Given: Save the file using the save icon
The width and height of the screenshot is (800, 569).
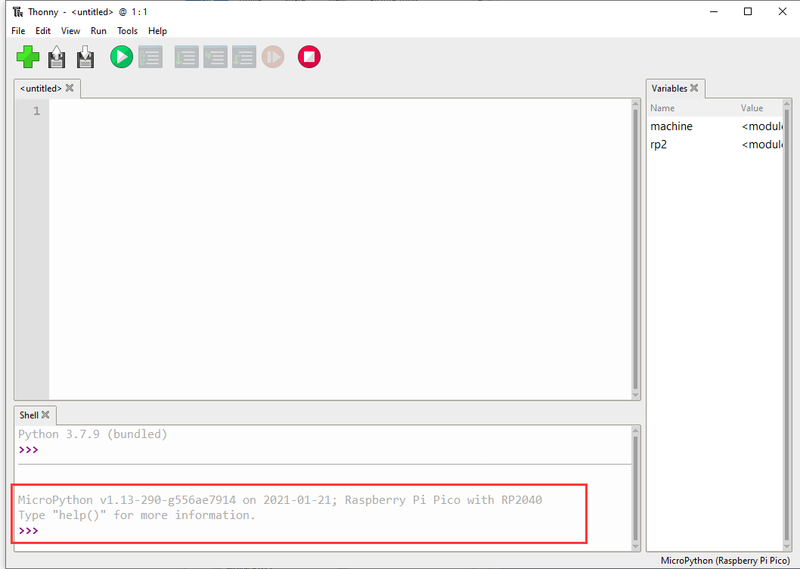Looking at the screenshot, I should pos(86,57).
